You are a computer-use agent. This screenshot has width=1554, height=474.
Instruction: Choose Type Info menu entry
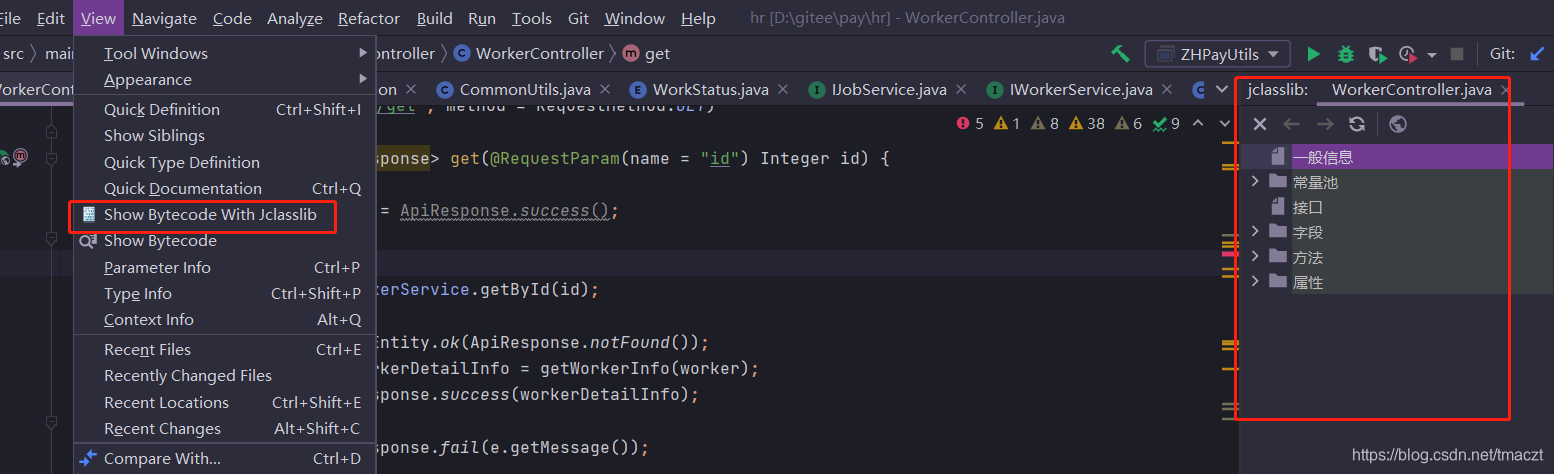(225, 294)
